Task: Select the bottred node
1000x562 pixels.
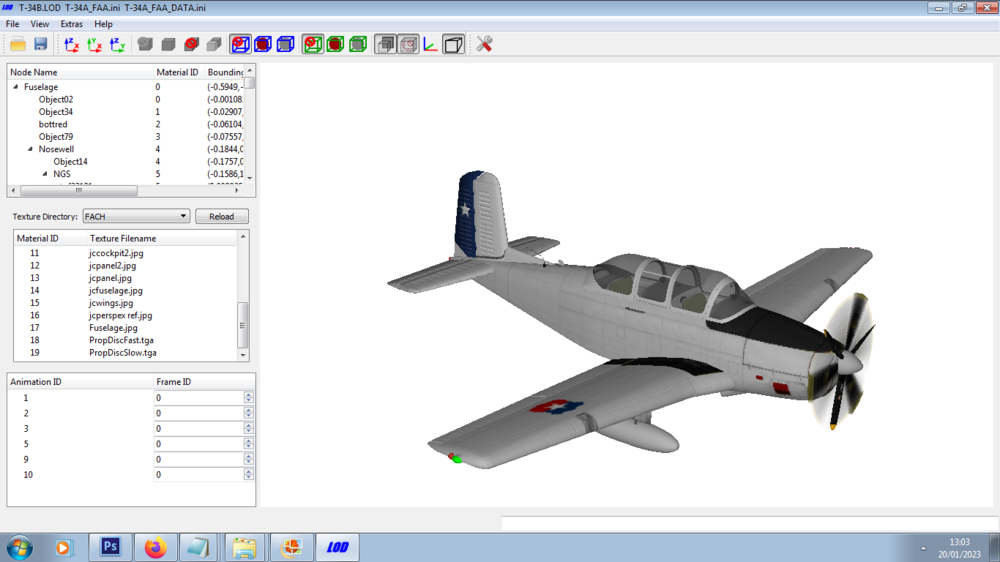Action: [x=53, y=124]
